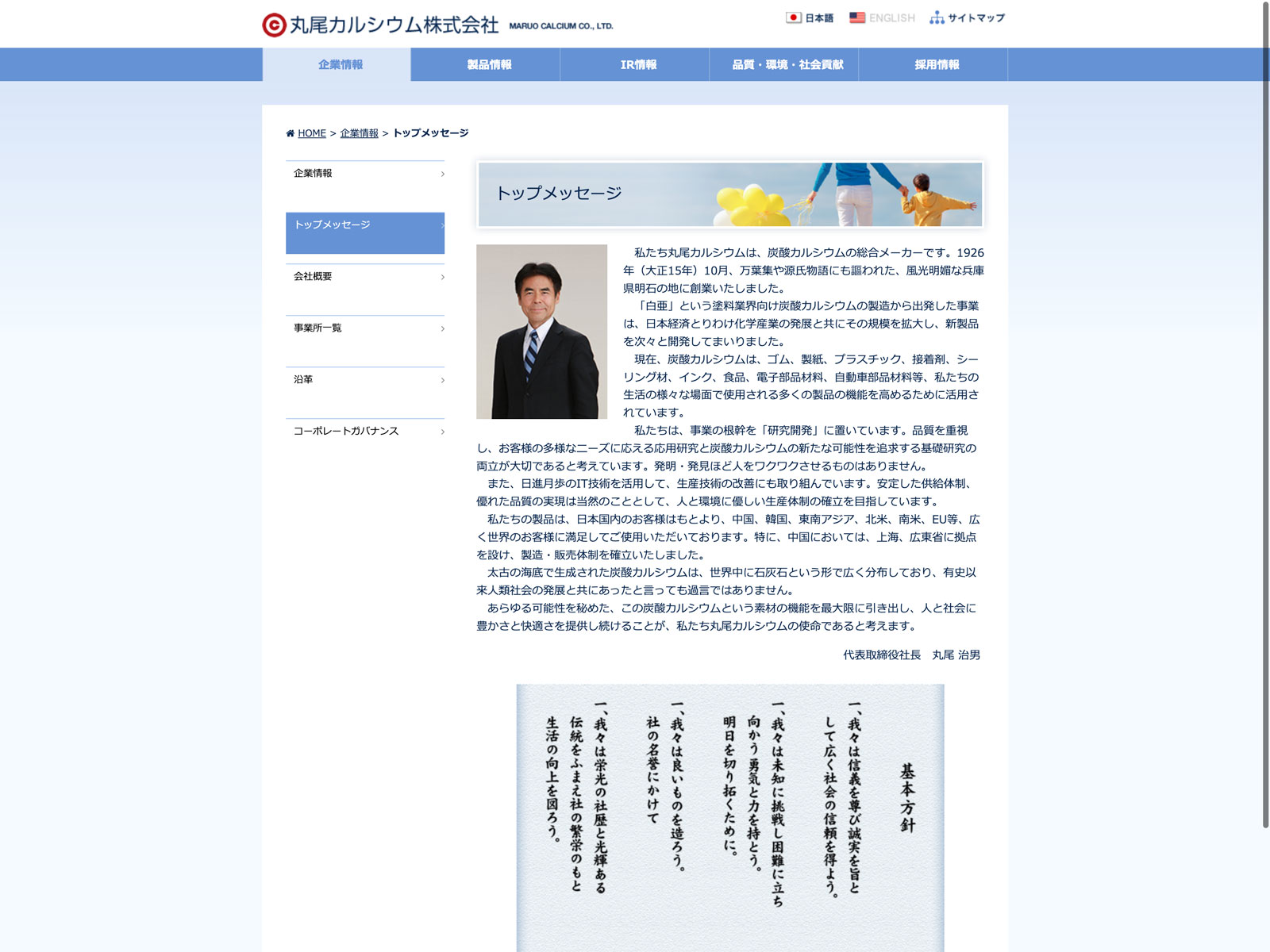Open コーポレートガバナンス sidebar item
Viewport: 1270px width, 952px height.
click(x=364, y=432)
